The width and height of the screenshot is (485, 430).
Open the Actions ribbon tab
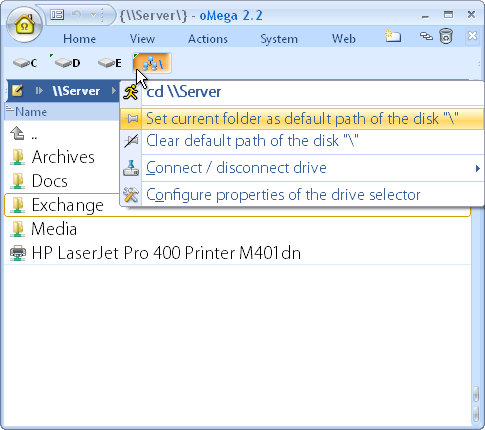(x=208, y=39)
